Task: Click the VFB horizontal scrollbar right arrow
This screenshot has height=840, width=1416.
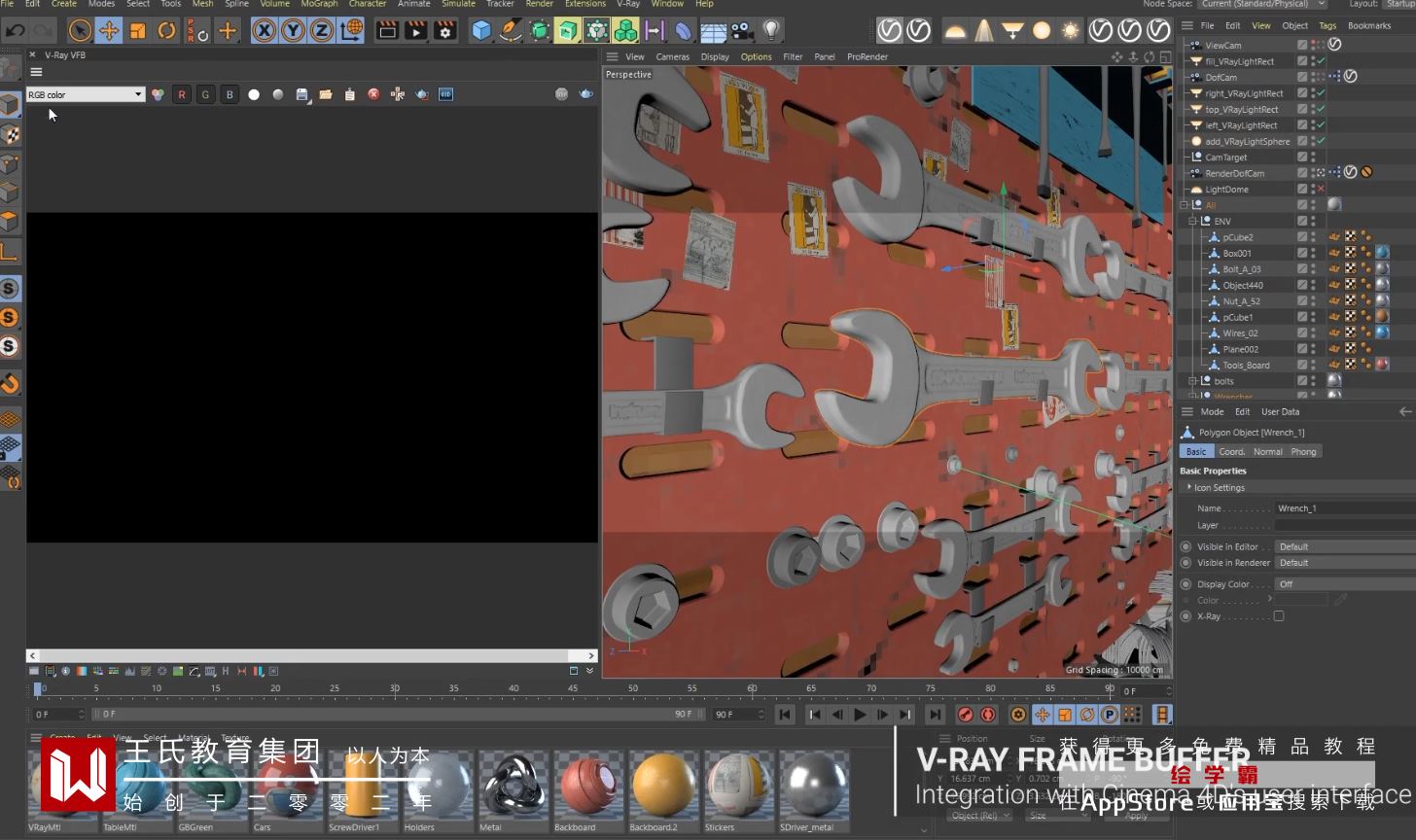Action: pyautogui.click(x=591, y=656)
